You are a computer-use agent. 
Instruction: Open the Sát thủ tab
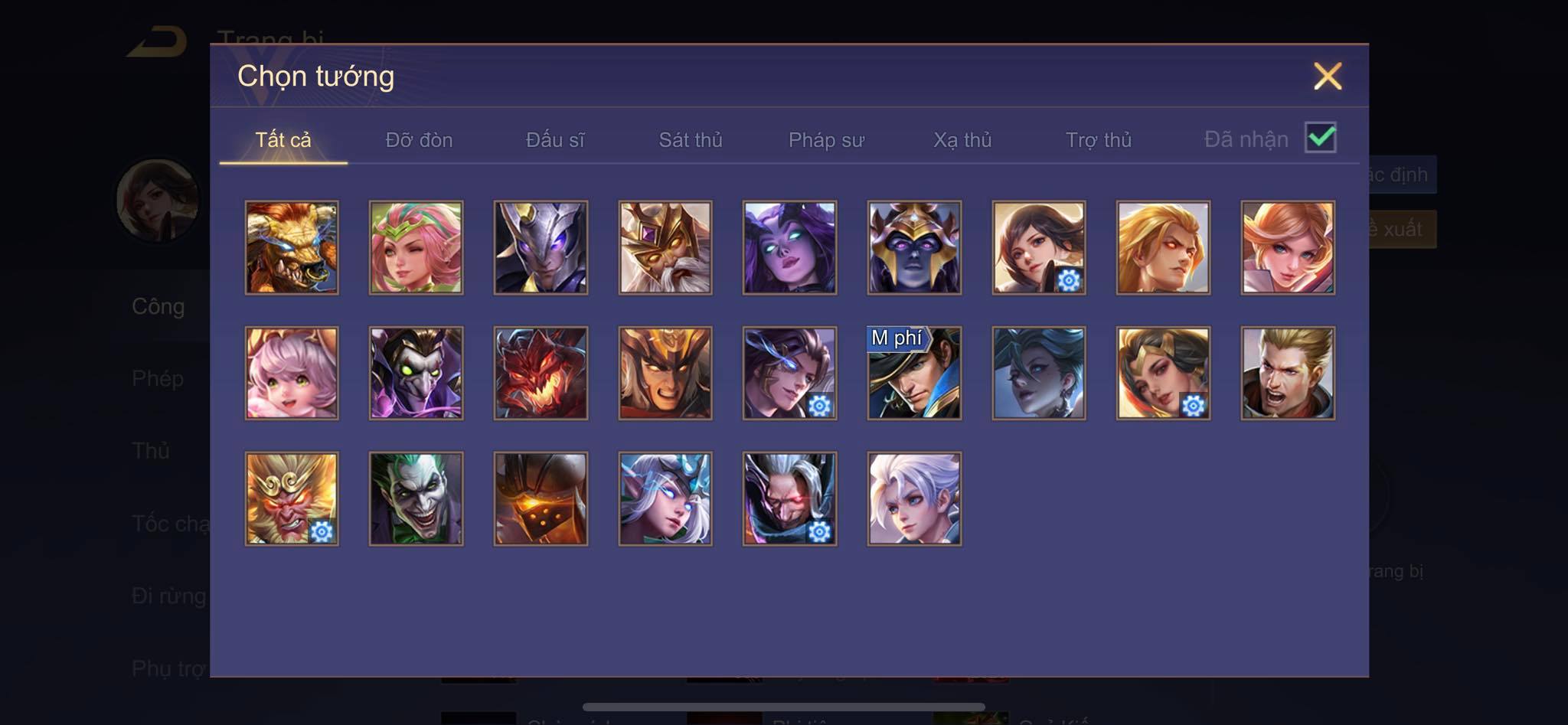691,140
